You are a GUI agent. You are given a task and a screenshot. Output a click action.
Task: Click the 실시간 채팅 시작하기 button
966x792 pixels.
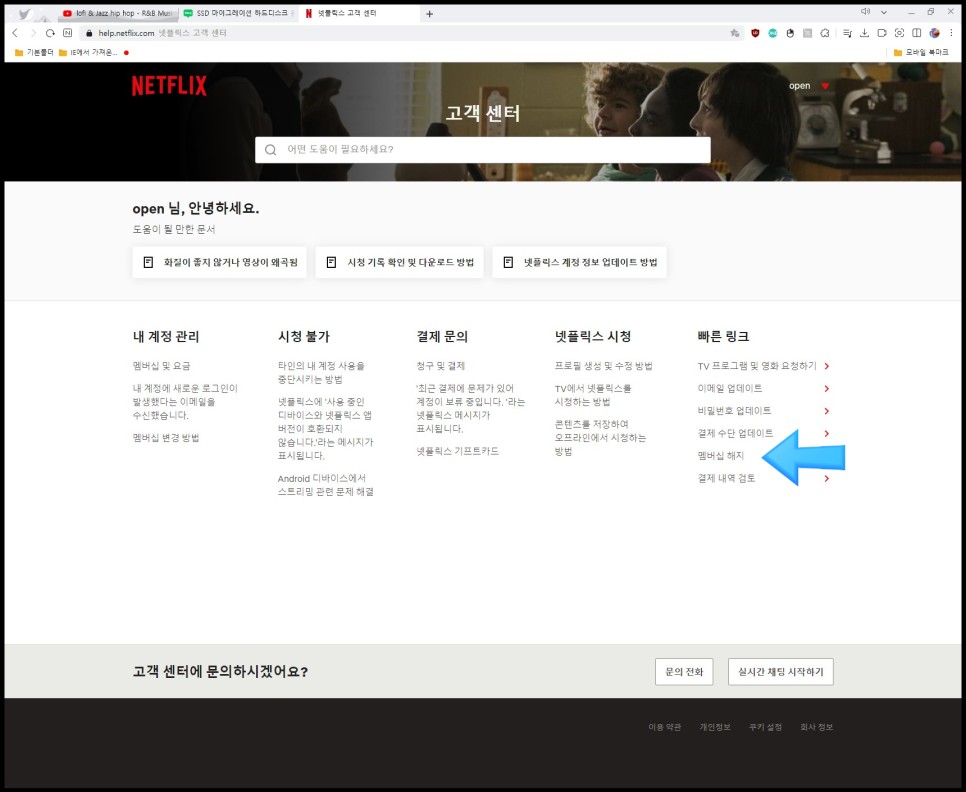(x=781, y=672)
